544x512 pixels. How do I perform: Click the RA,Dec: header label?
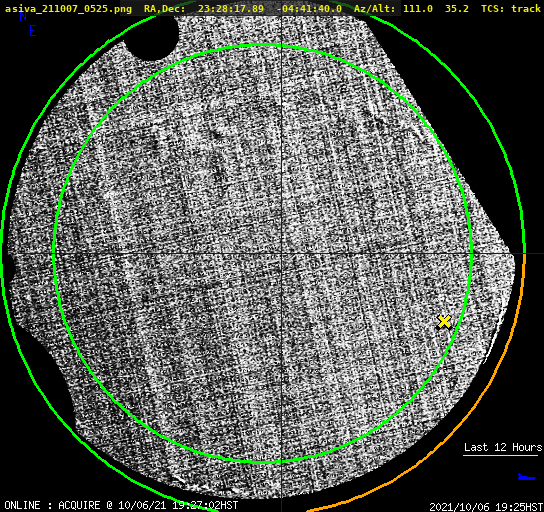tap(165, 8)
